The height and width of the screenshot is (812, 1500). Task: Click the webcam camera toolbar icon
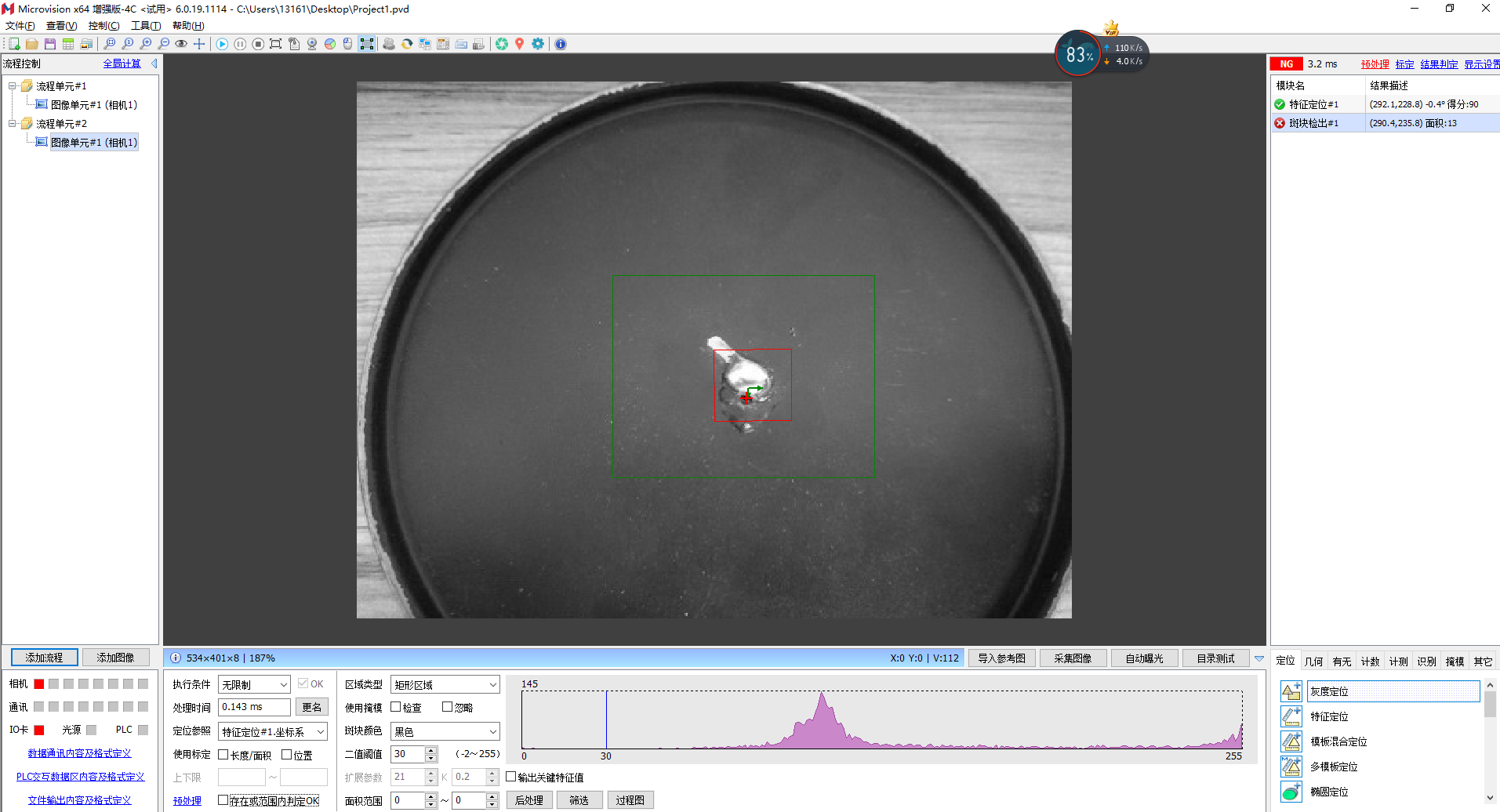click(312, 44)
